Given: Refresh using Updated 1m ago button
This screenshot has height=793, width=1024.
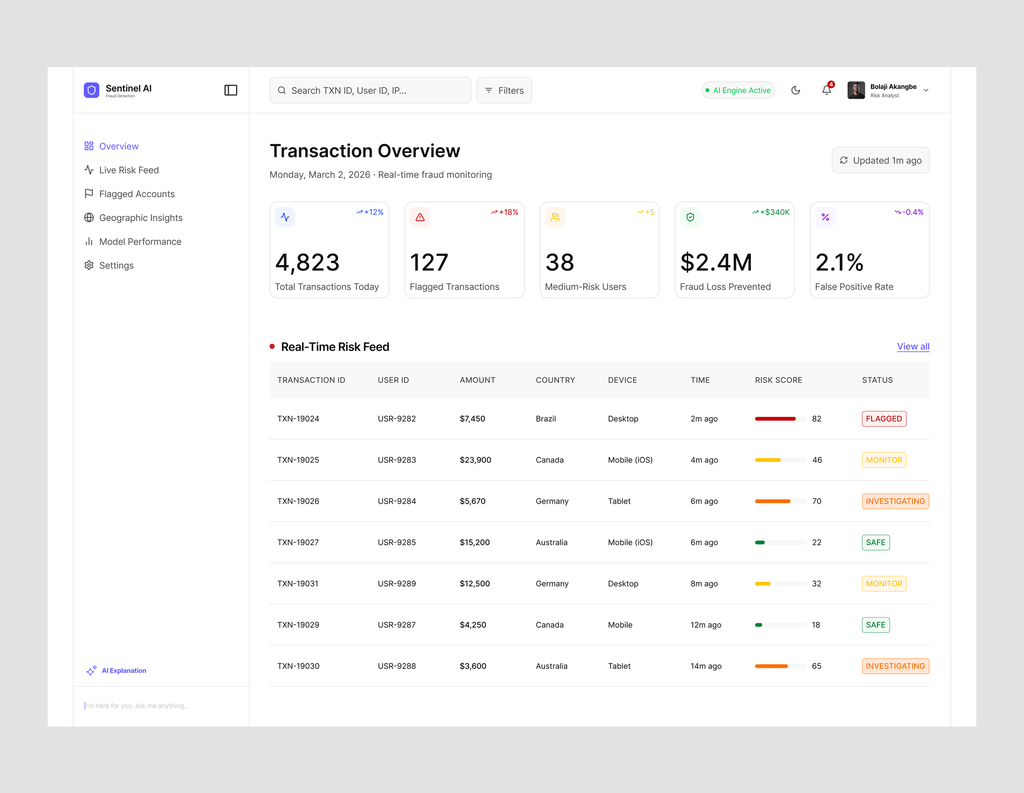Looking at the screenshot, I should 880,160.
